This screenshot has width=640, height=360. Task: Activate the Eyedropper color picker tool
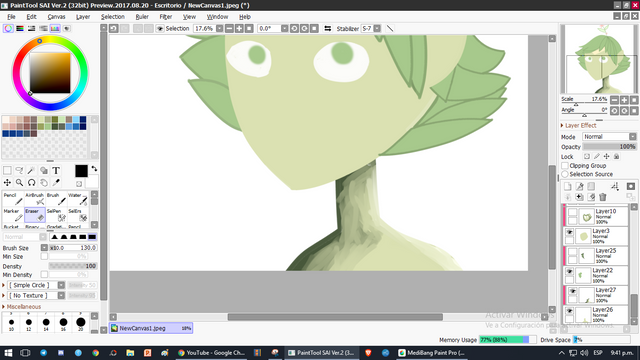[x=56, y=182]
